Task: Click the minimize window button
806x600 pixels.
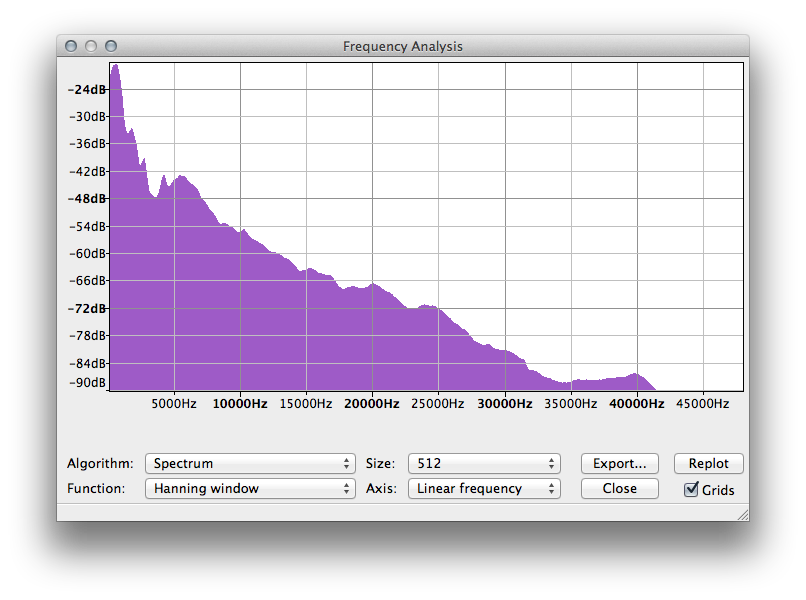Action: pos(91,46)
